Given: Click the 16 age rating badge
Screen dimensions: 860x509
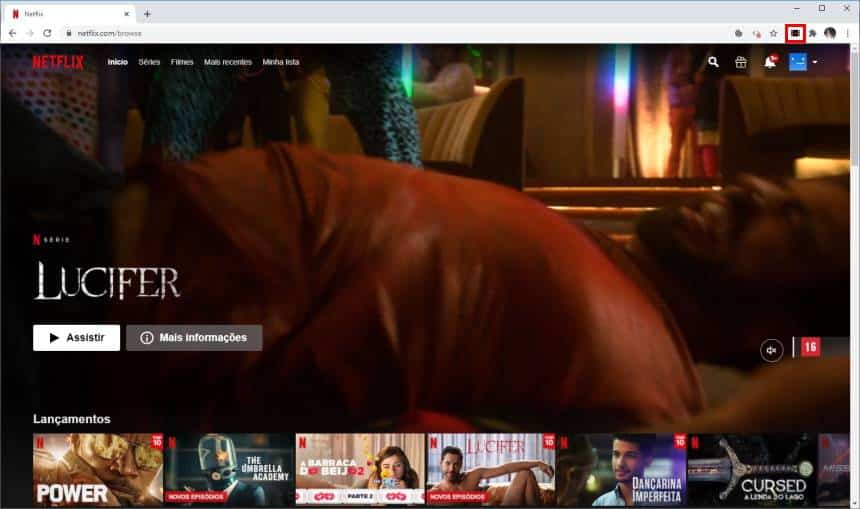Looking at the screenshot, I should [811, 347].
